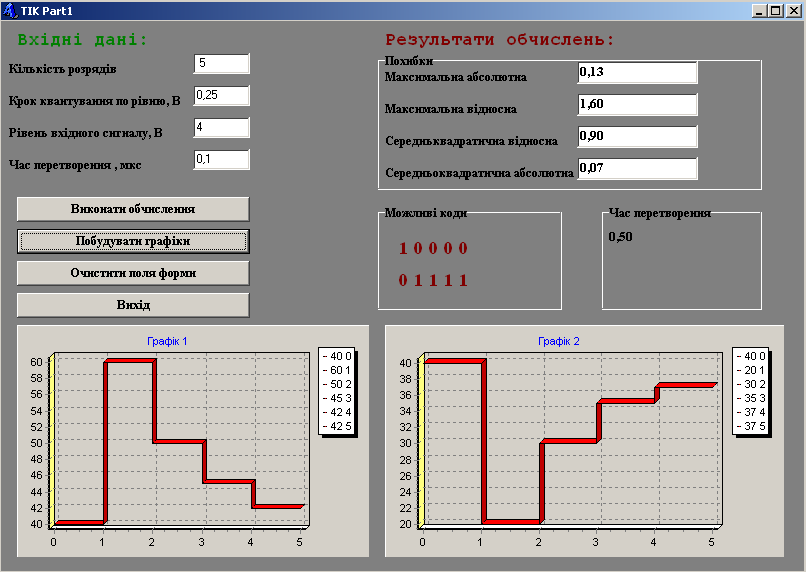Click the conversion time field showing 0,1
This screenshot has width=806, height=572.
coord(222,159)
